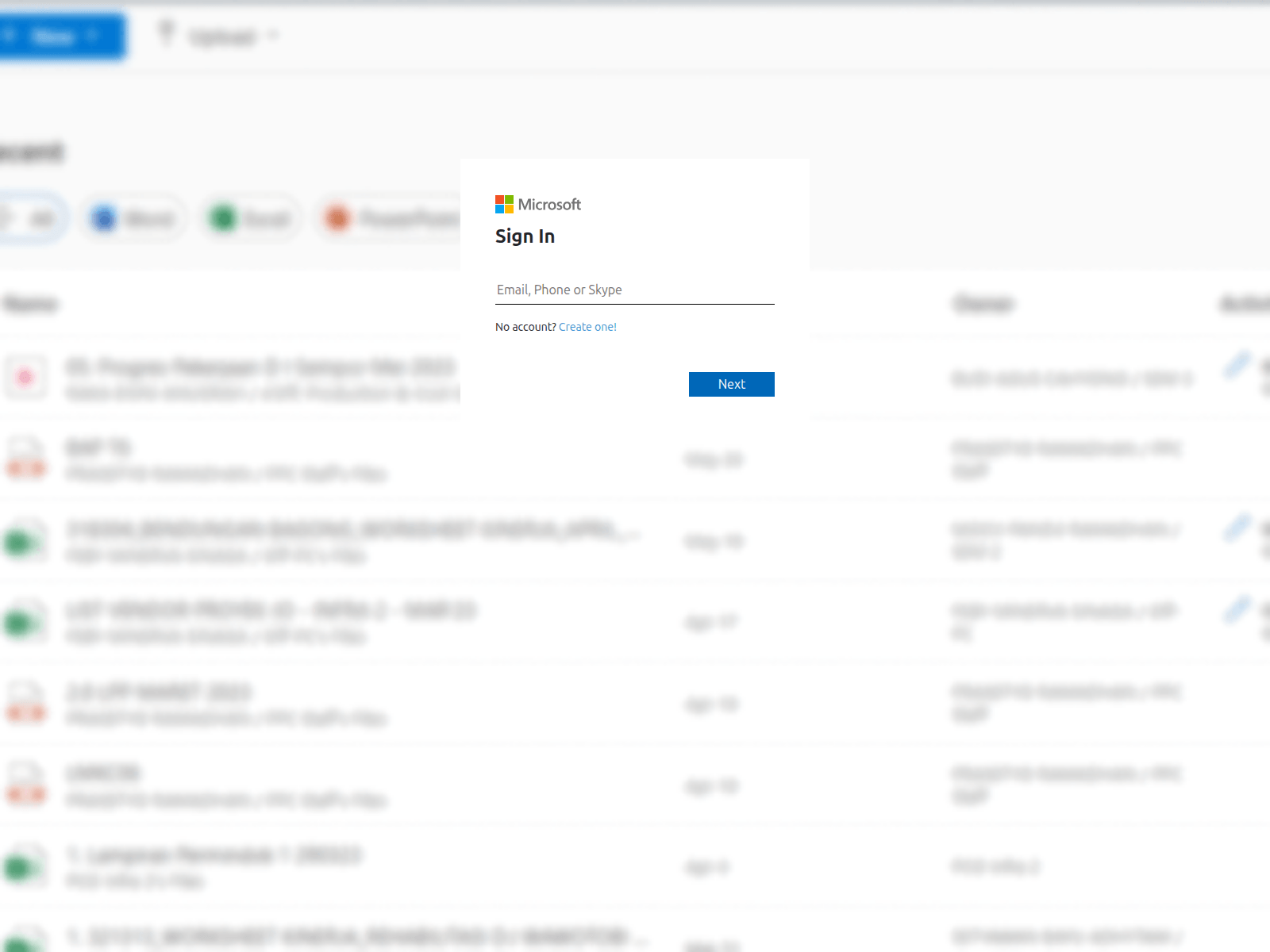Open the Create one! link

pos(587,327)
